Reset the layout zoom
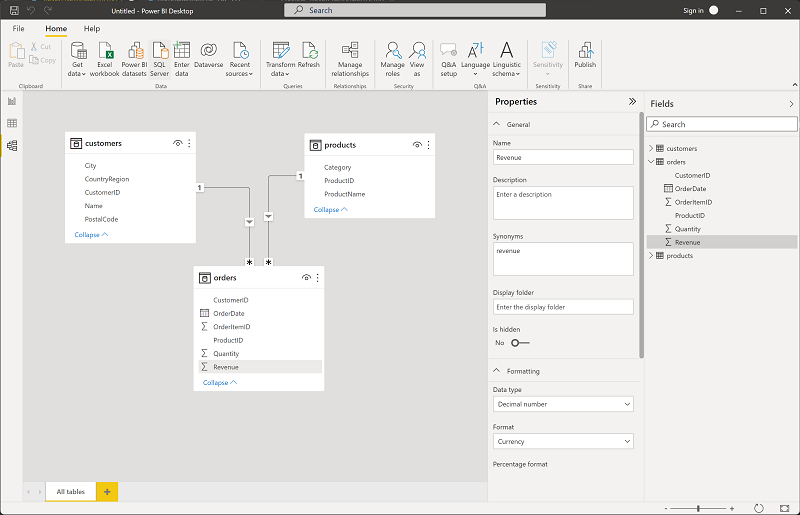The width and height of the screenshot is (800, 515). (x=759, y=508)
